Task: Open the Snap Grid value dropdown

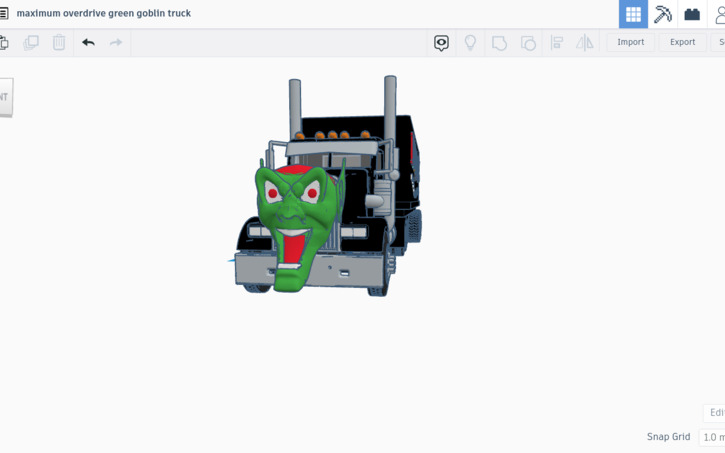Action: click(712, 437)
